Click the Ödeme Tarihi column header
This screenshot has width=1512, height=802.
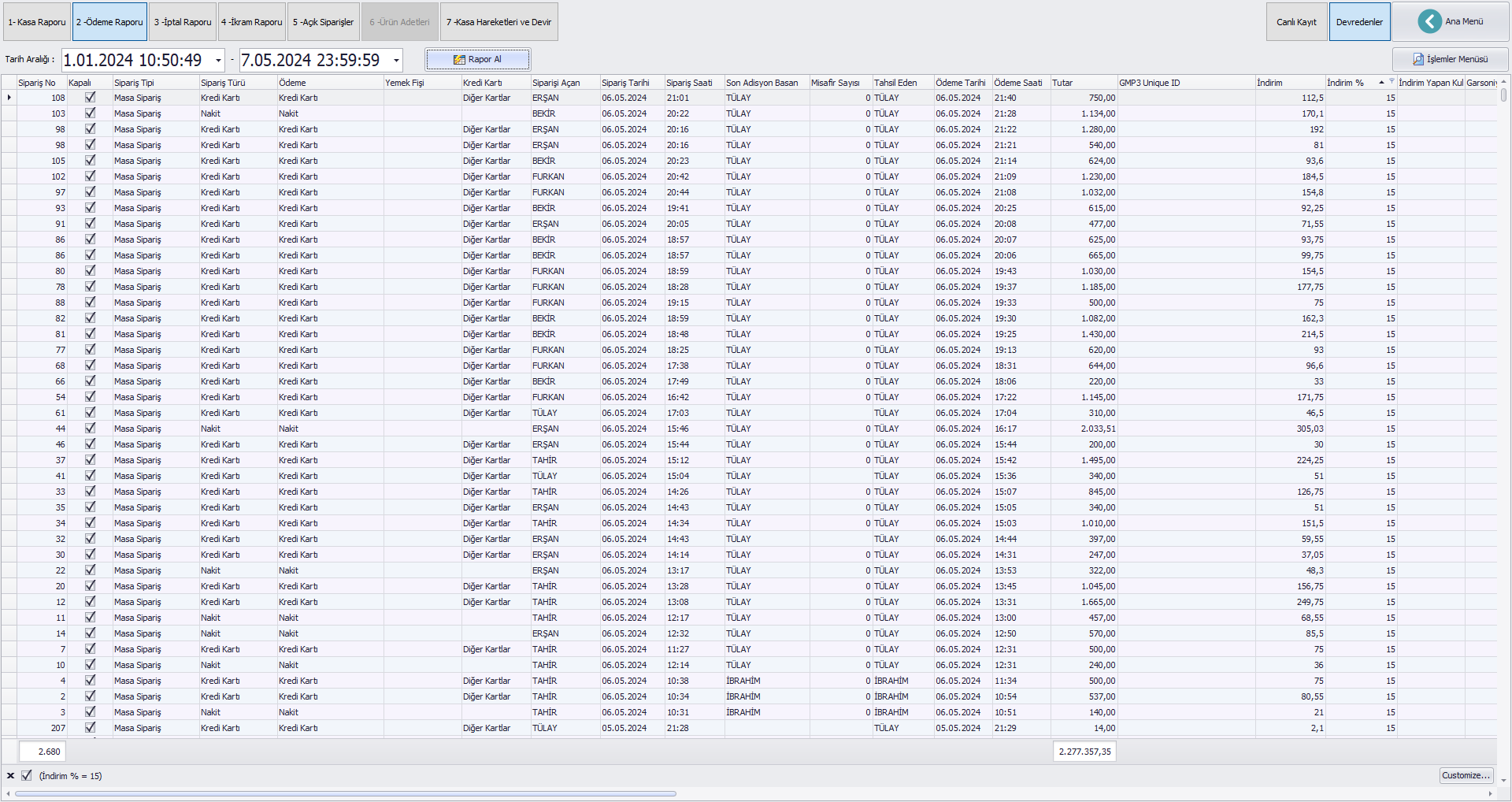tap(962, 83)
